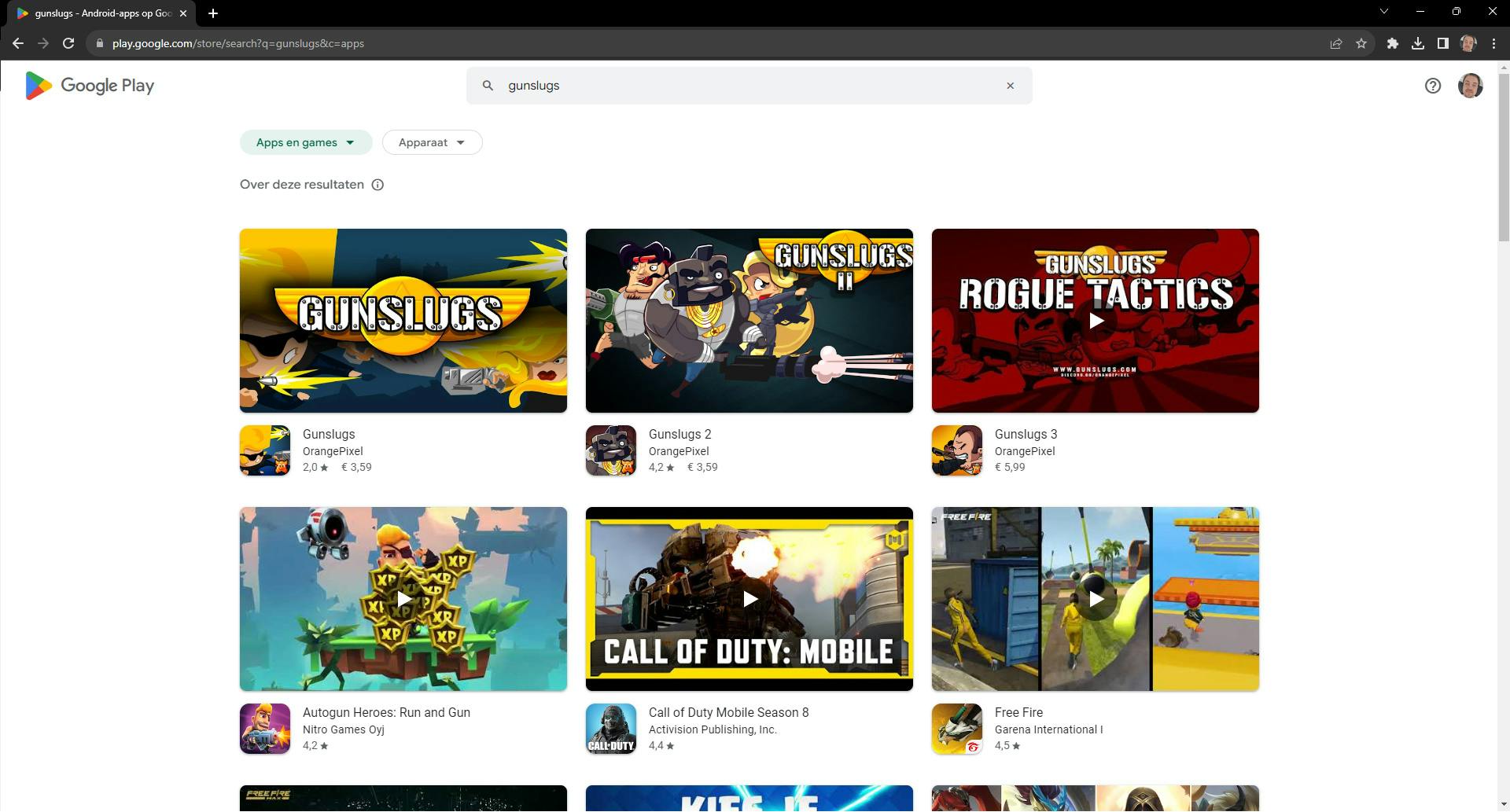Click Garena International I developer name
The height and width of the screenshot is (812, 1510).
[1049, 729]
